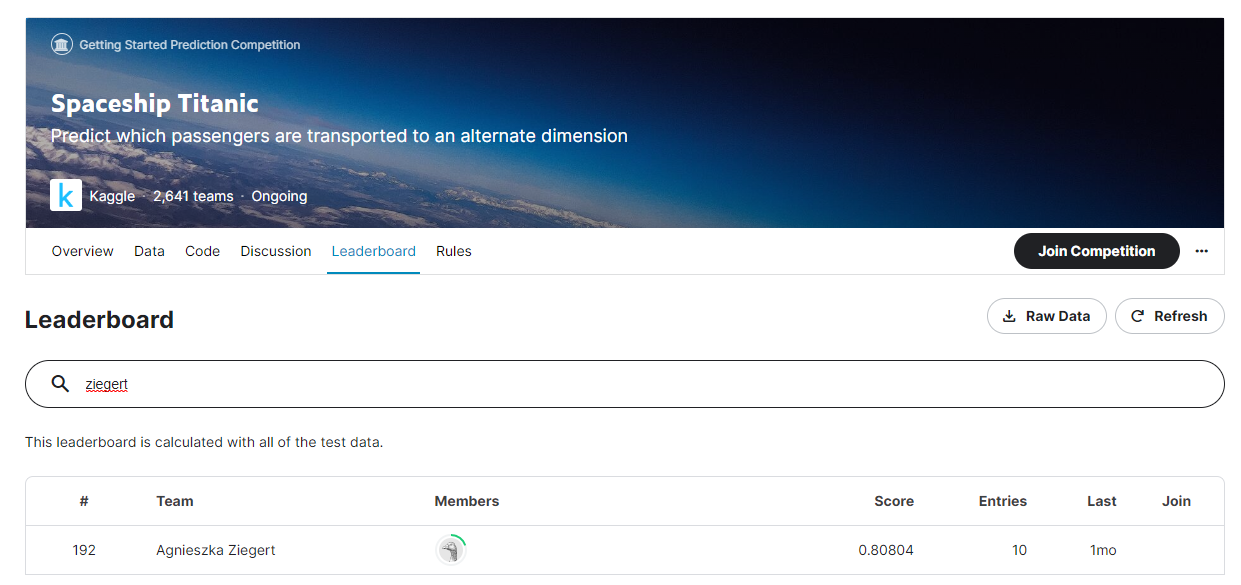1241x585 pixels.
Task: Click the entries count link showing 10
Action: pyautogui.click(x=1019, y=550)
